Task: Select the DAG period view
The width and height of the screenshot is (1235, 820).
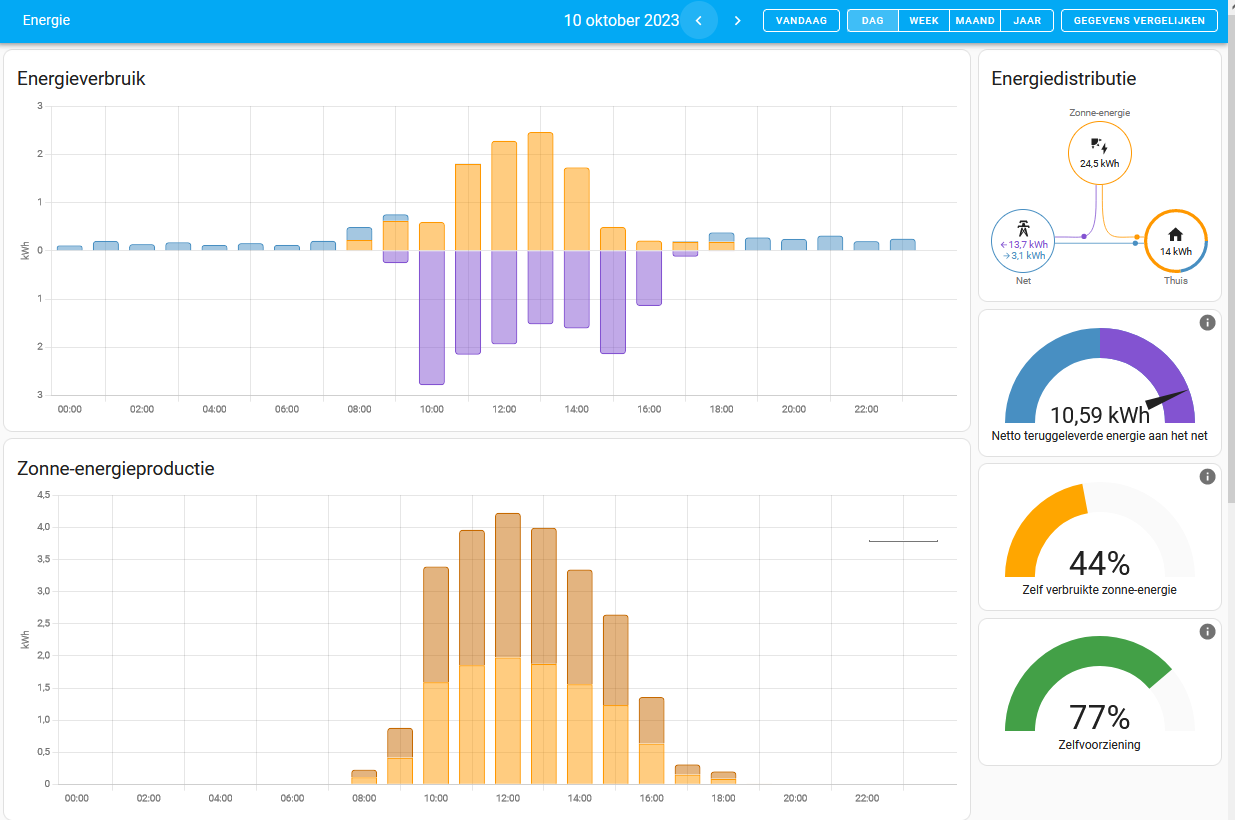Action: pos(872,21)
